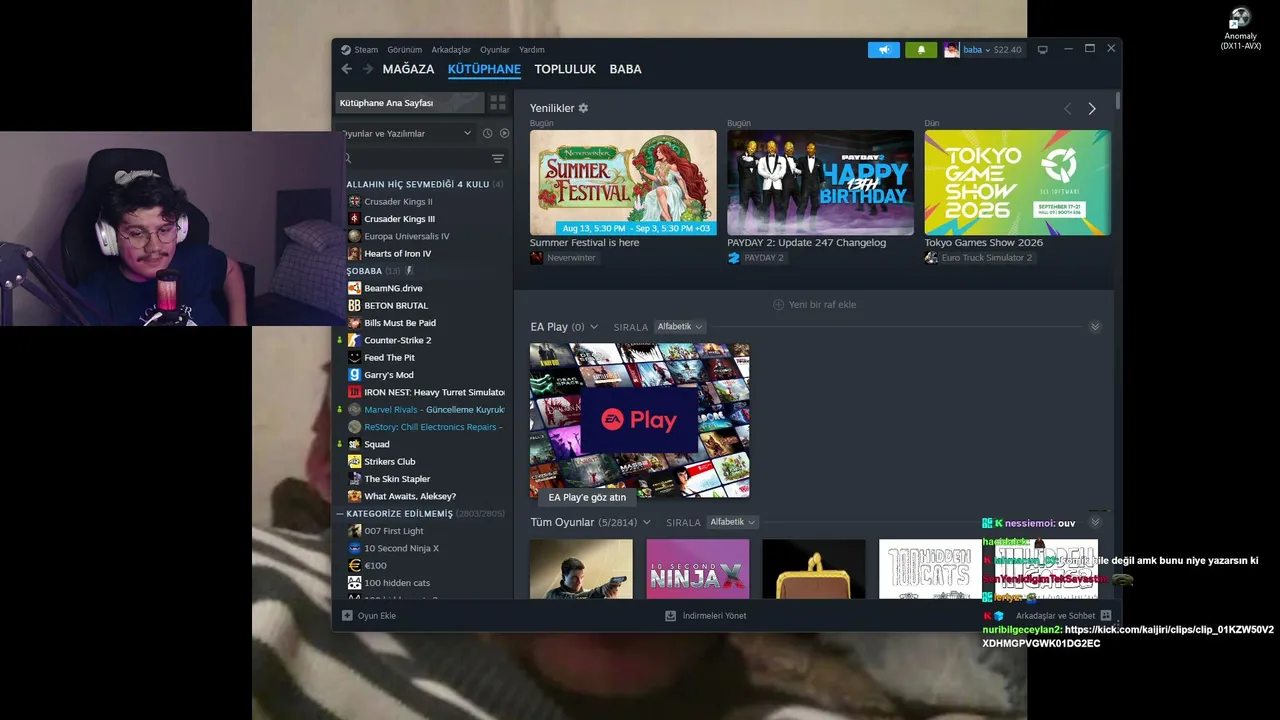Switch library to grid collections view
The height and width of the screenshot is (720, 1280).
pos(498,103)
